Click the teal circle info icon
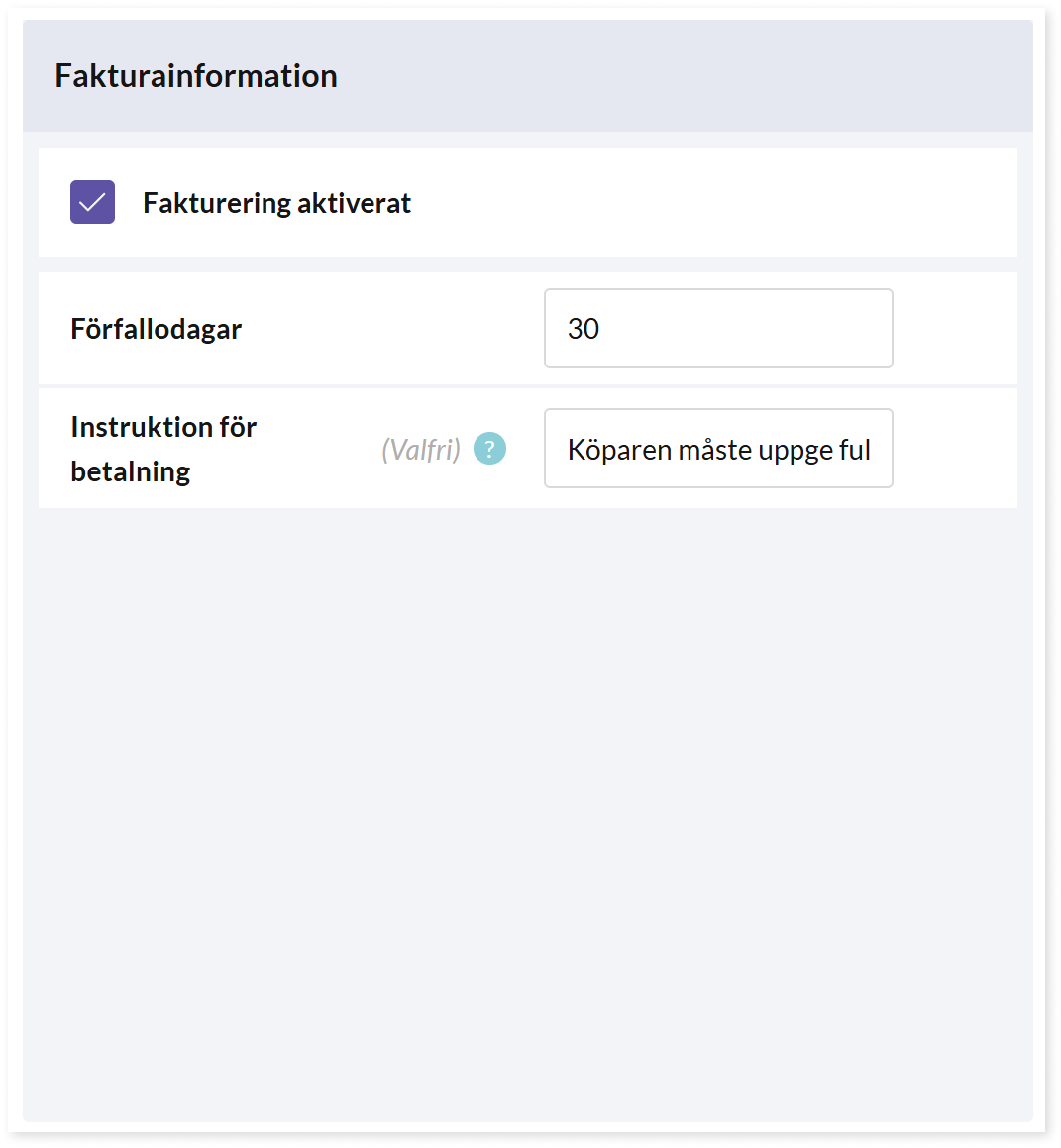1061x1148 pixels. pos(489,448)
